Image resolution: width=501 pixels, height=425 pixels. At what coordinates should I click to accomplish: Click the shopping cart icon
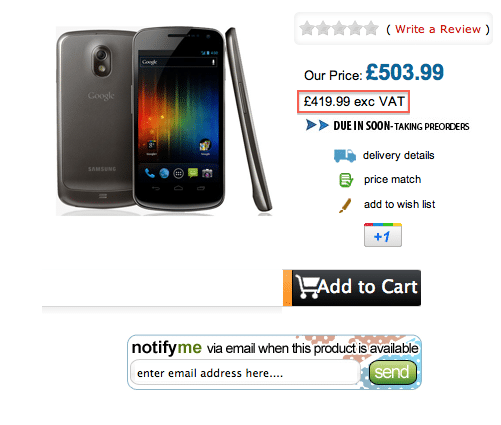tap(306, 286)
